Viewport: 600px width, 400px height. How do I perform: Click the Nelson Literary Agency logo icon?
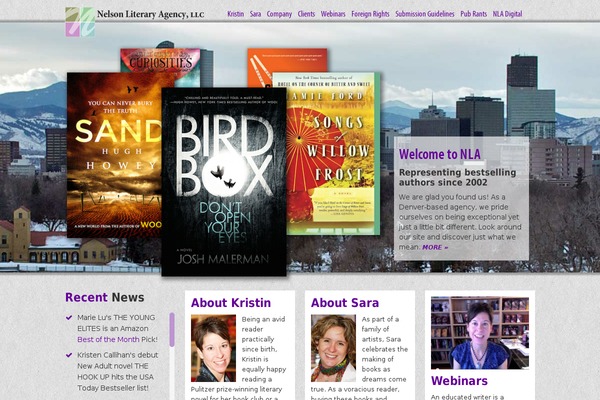[80, 22]
